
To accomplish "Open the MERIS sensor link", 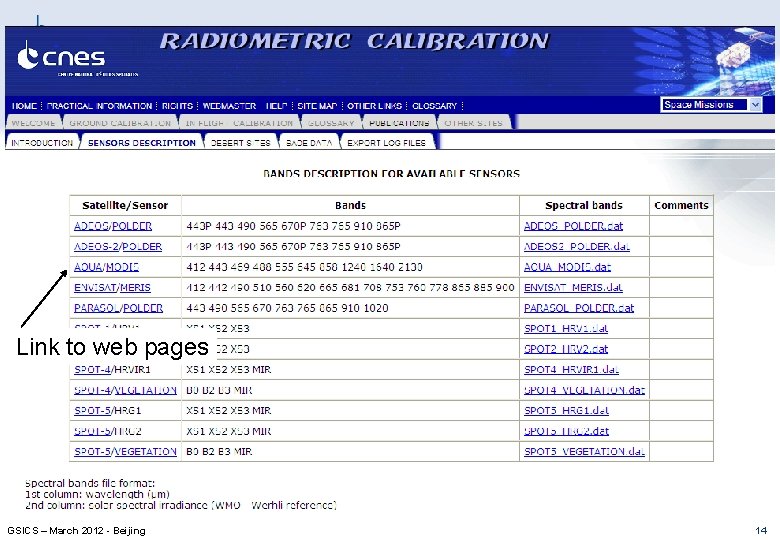I will point(135,287).
